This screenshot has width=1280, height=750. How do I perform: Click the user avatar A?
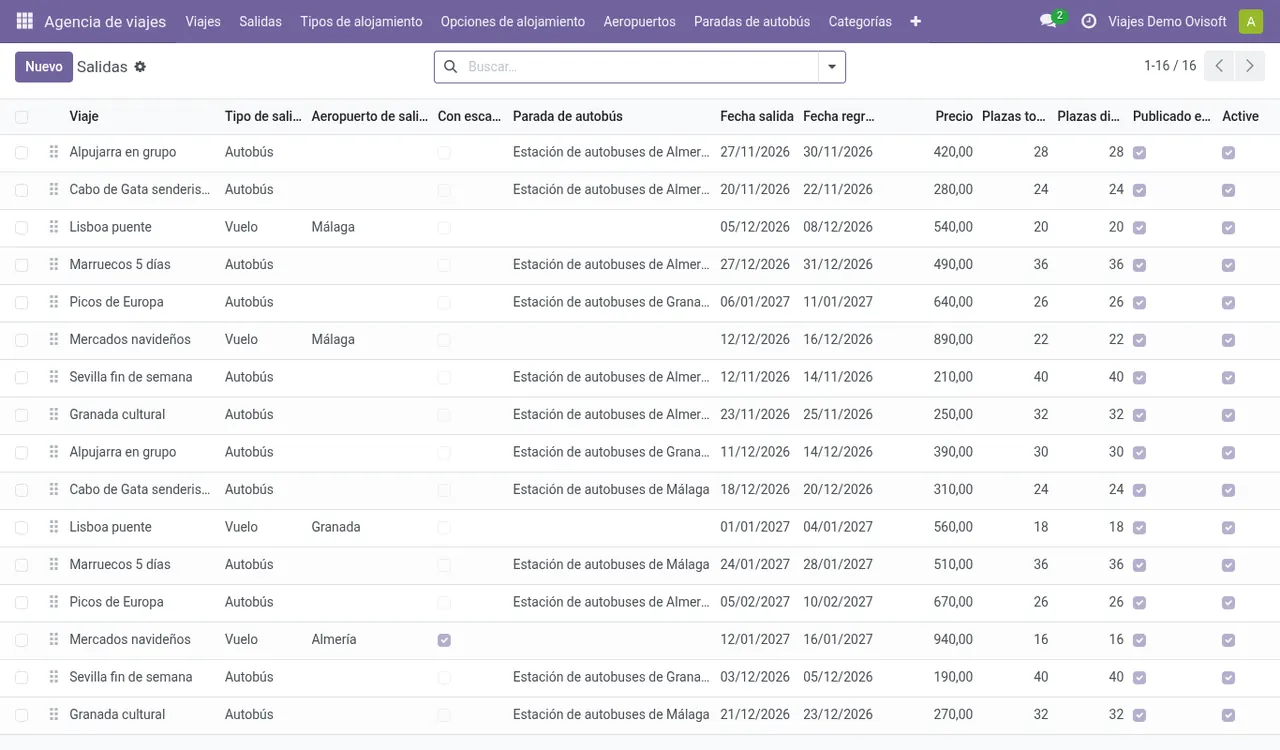point(1250,21)
